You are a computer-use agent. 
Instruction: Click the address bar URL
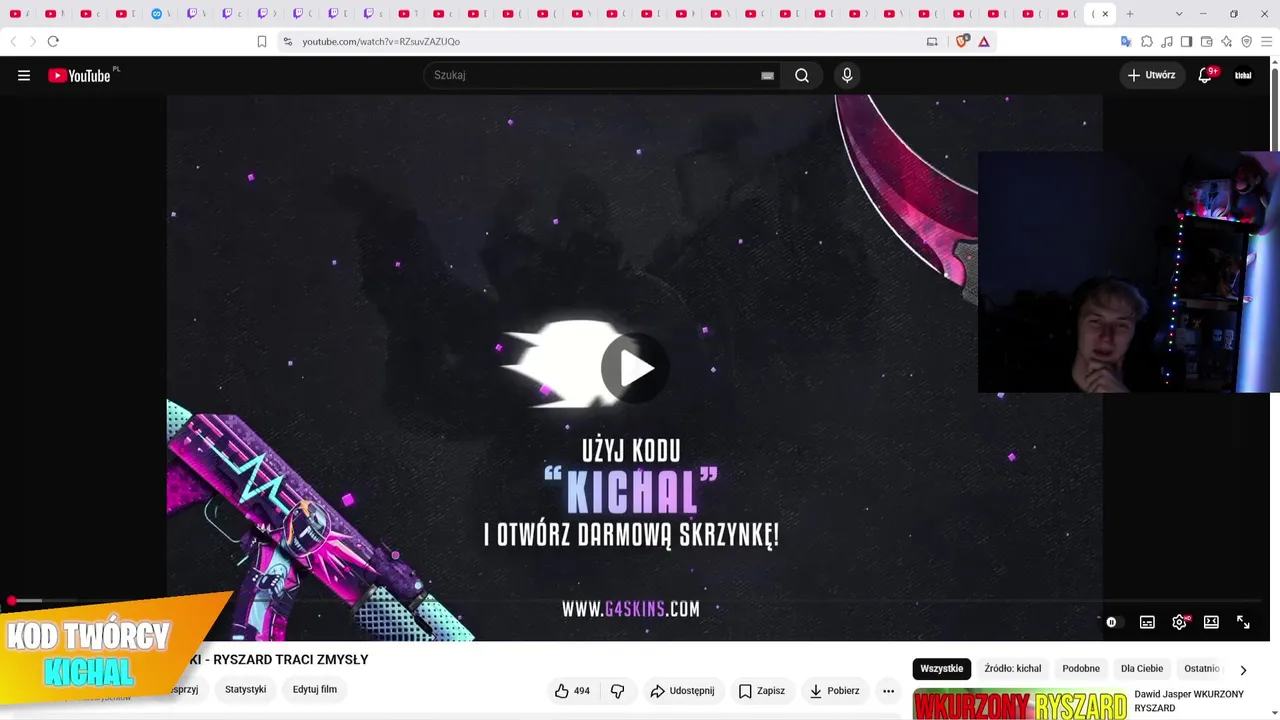381,41
